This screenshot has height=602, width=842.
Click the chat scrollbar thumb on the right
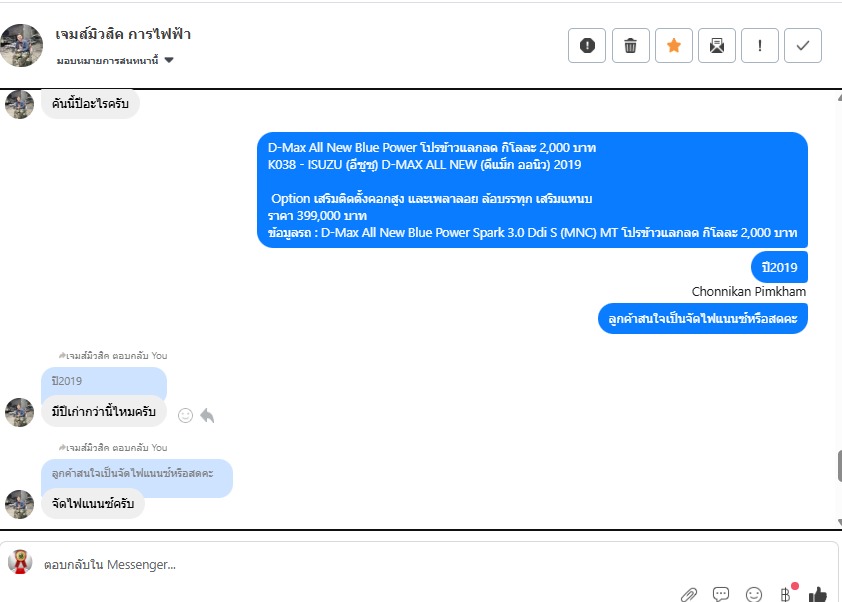pos(839,467)
